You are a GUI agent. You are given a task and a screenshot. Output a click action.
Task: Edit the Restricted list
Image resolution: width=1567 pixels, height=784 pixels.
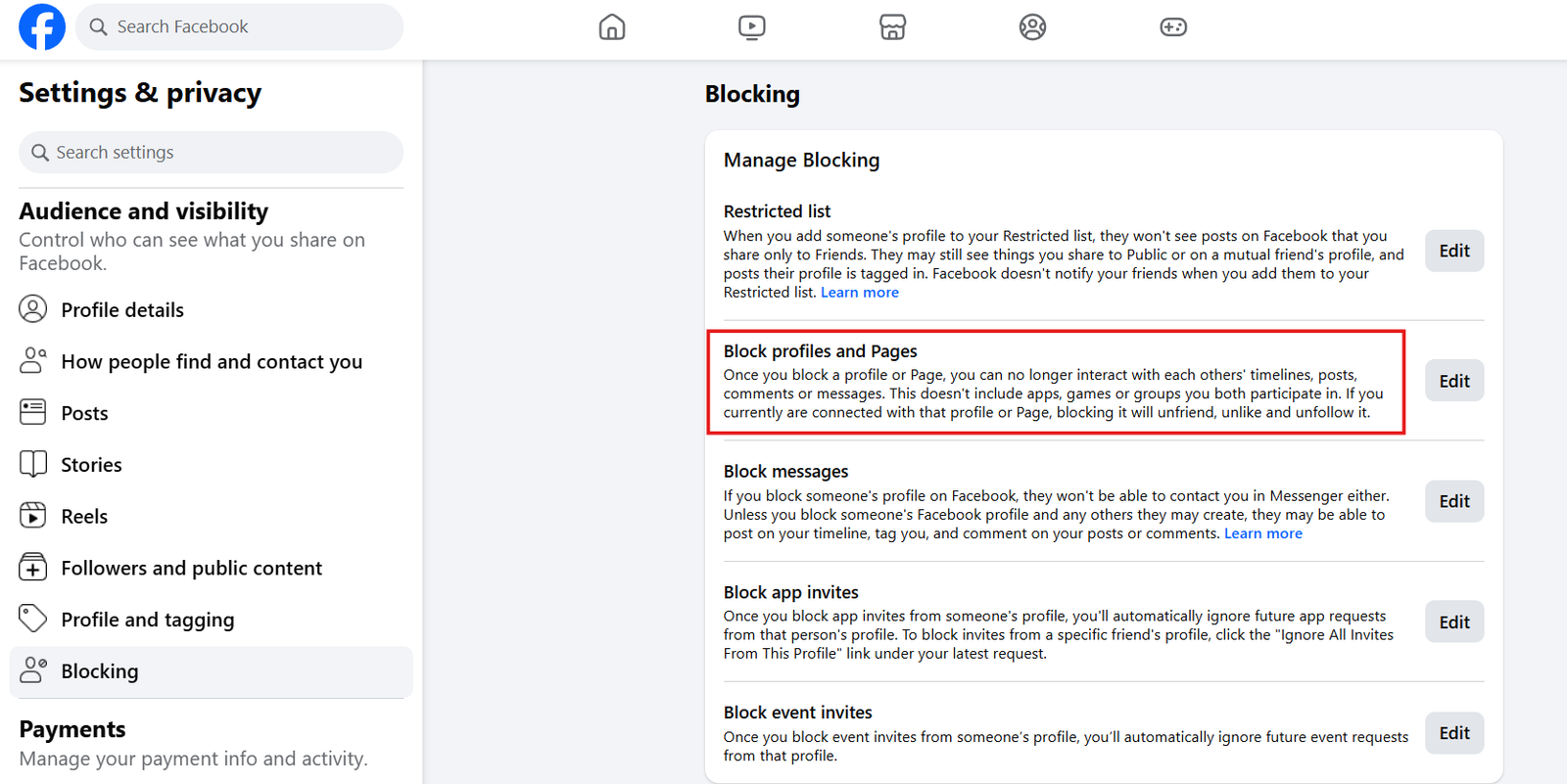[1453, 251]
